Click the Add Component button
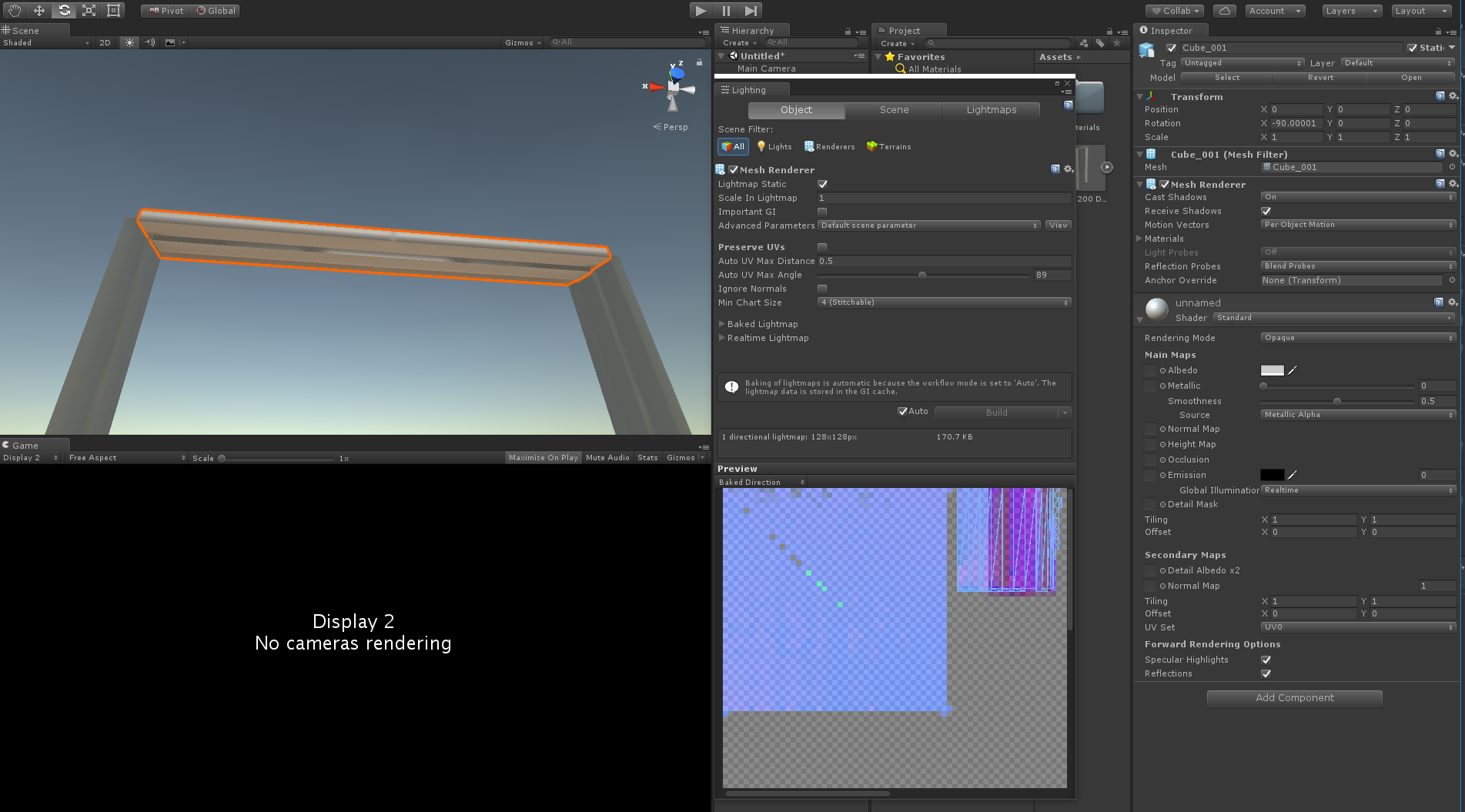1465x812 pixels. pyautogui.click(x=1295, y=698)
